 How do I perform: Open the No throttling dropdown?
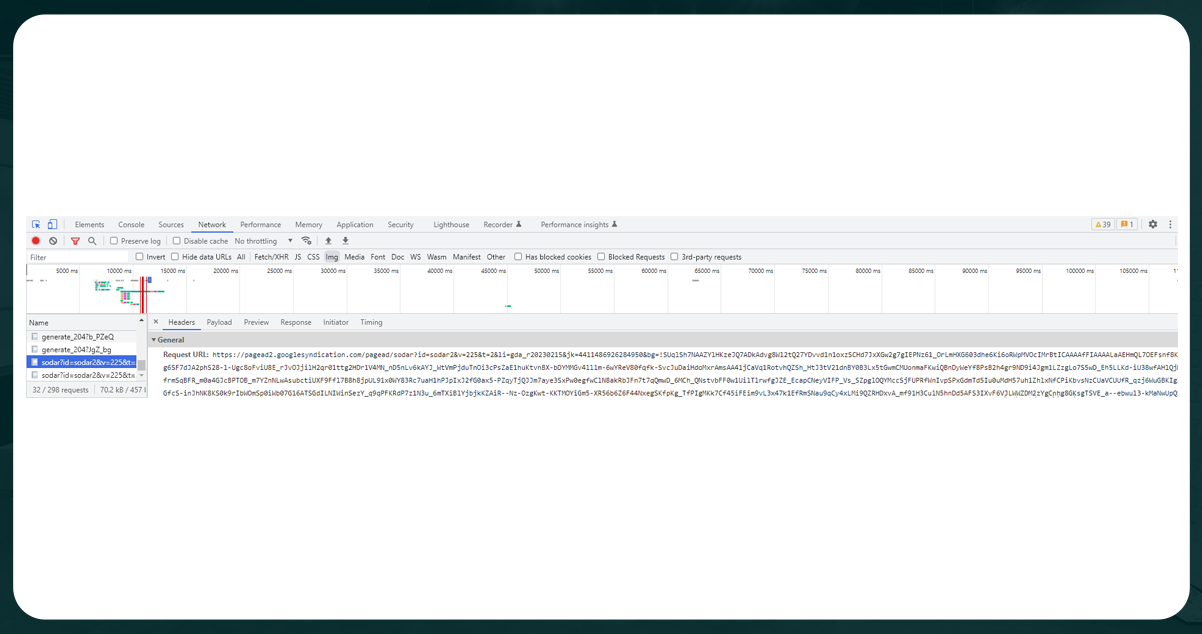click(258, 241)
